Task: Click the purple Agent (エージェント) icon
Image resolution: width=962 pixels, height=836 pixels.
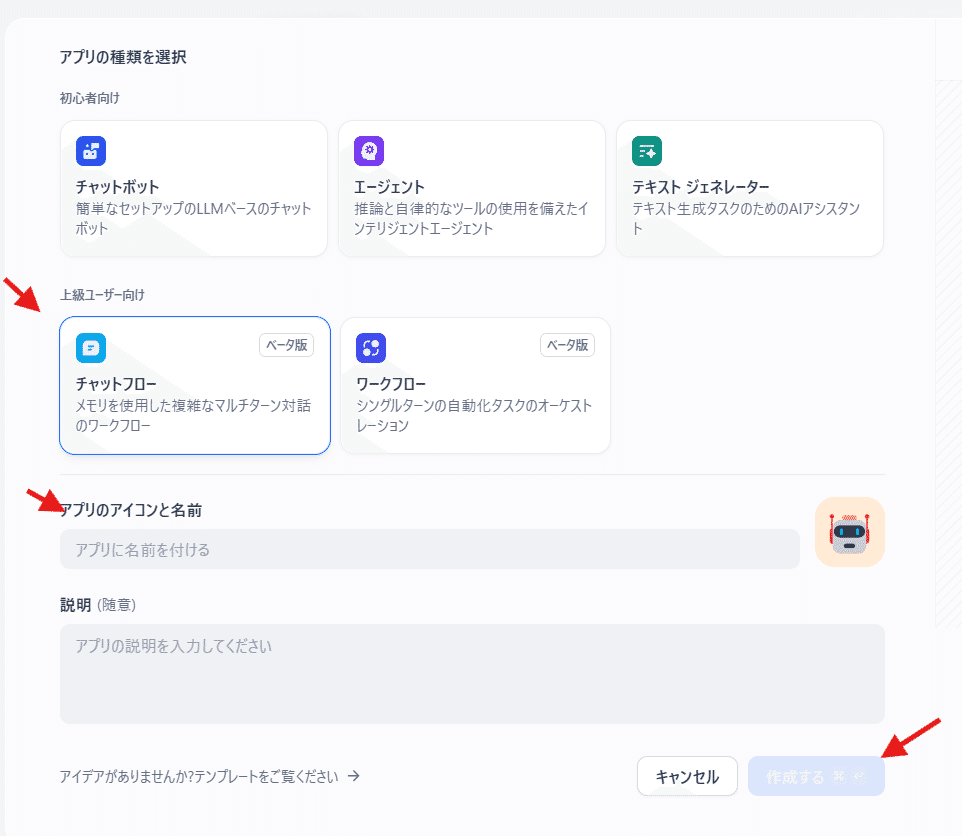Action: 369,151
